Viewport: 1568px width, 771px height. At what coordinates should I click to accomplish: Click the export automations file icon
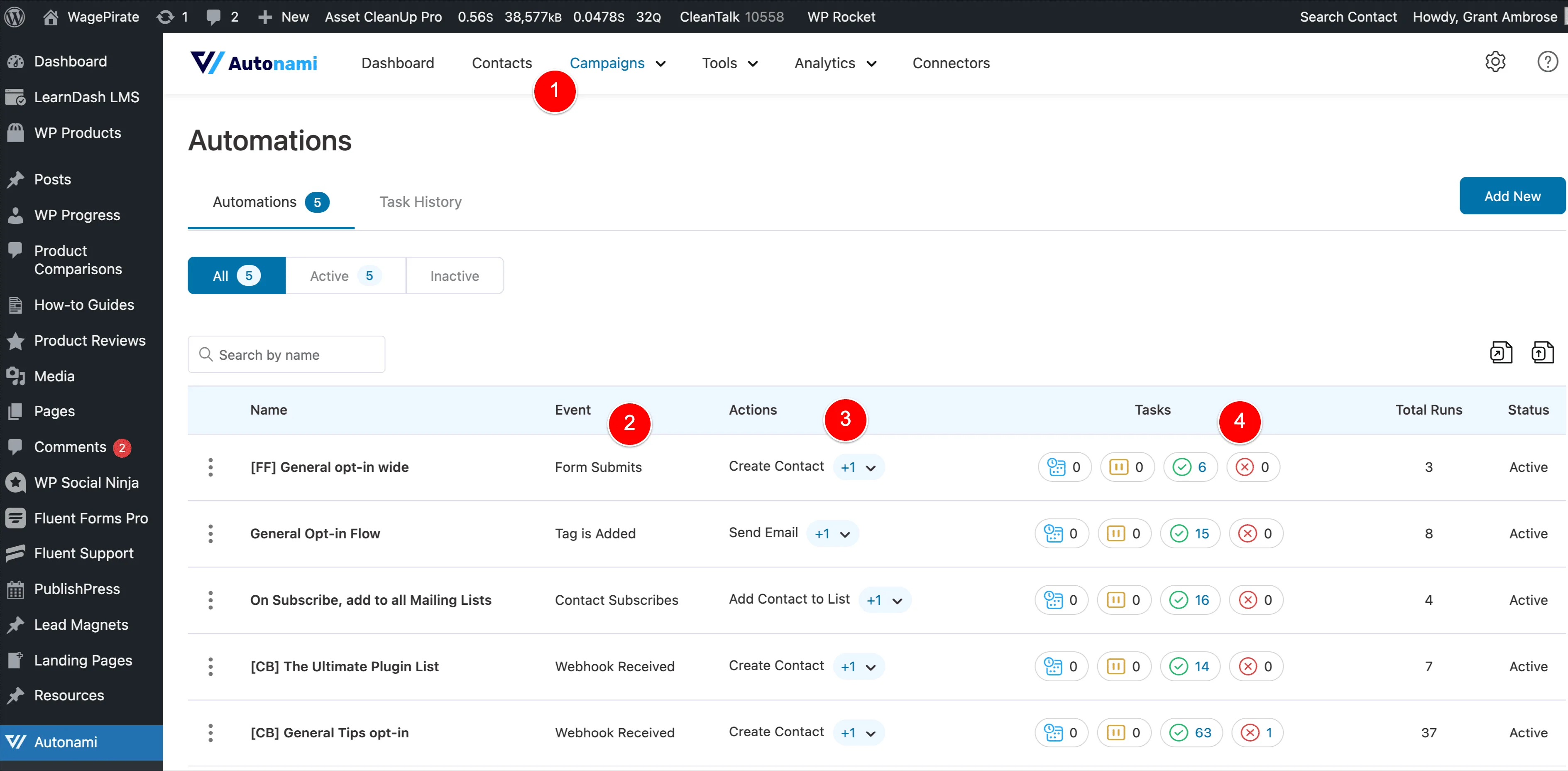point(1500,353)
